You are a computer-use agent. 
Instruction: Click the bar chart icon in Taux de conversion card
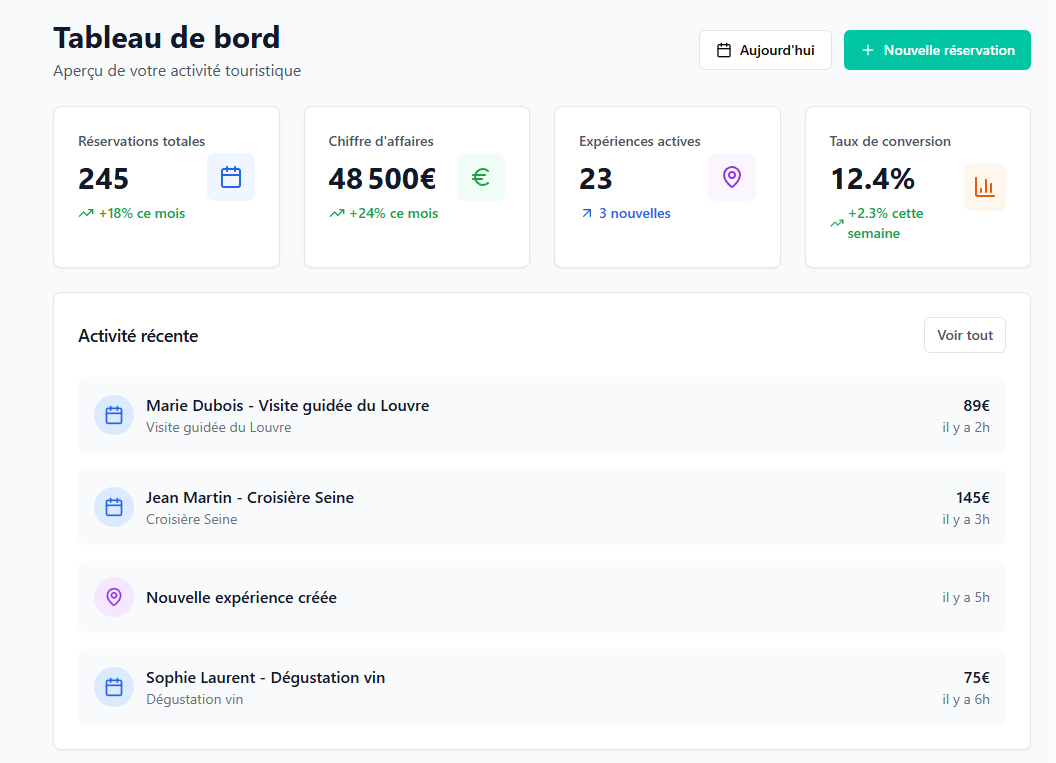[x=984, y=187]
